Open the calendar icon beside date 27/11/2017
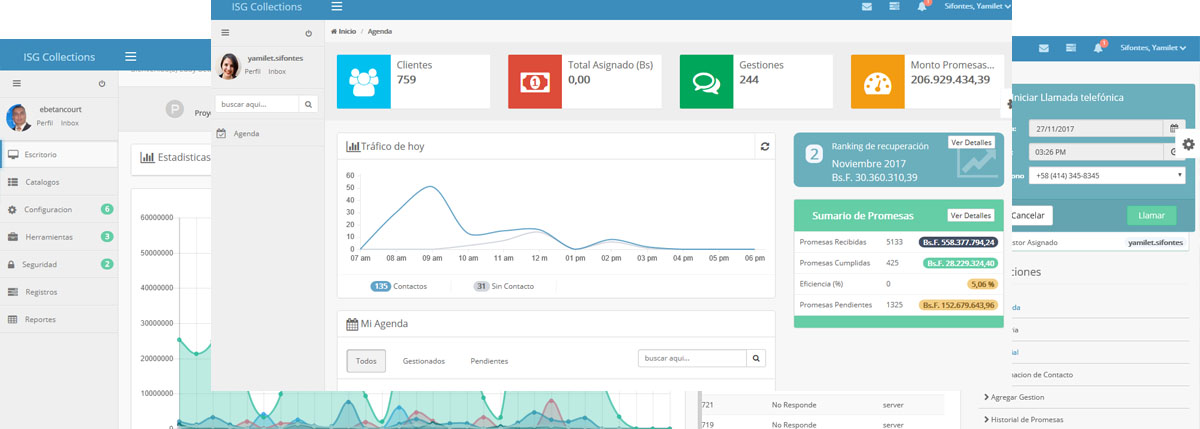 [1173, 128]
